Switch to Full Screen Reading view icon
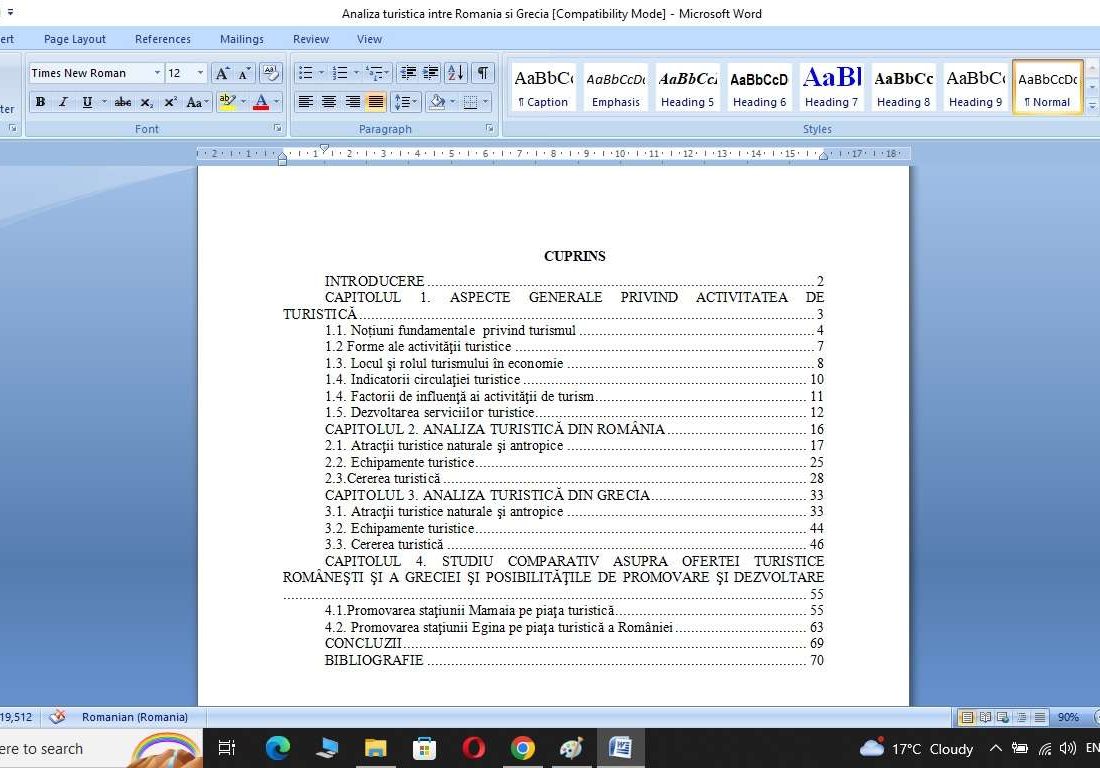Image resolution: width=1100 pixels, height=768 pixels. 985,717
